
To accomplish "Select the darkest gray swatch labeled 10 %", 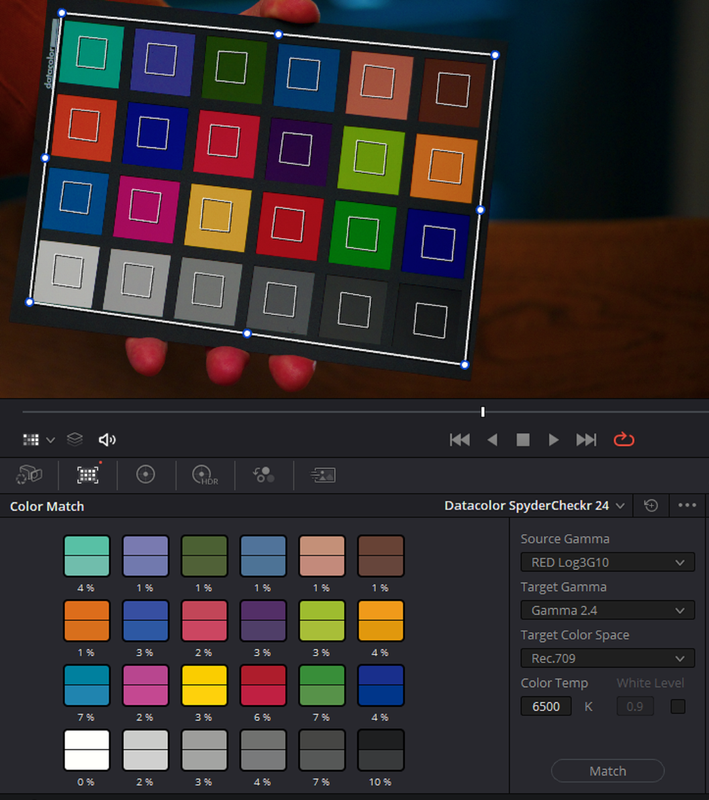I will [381, 749].
